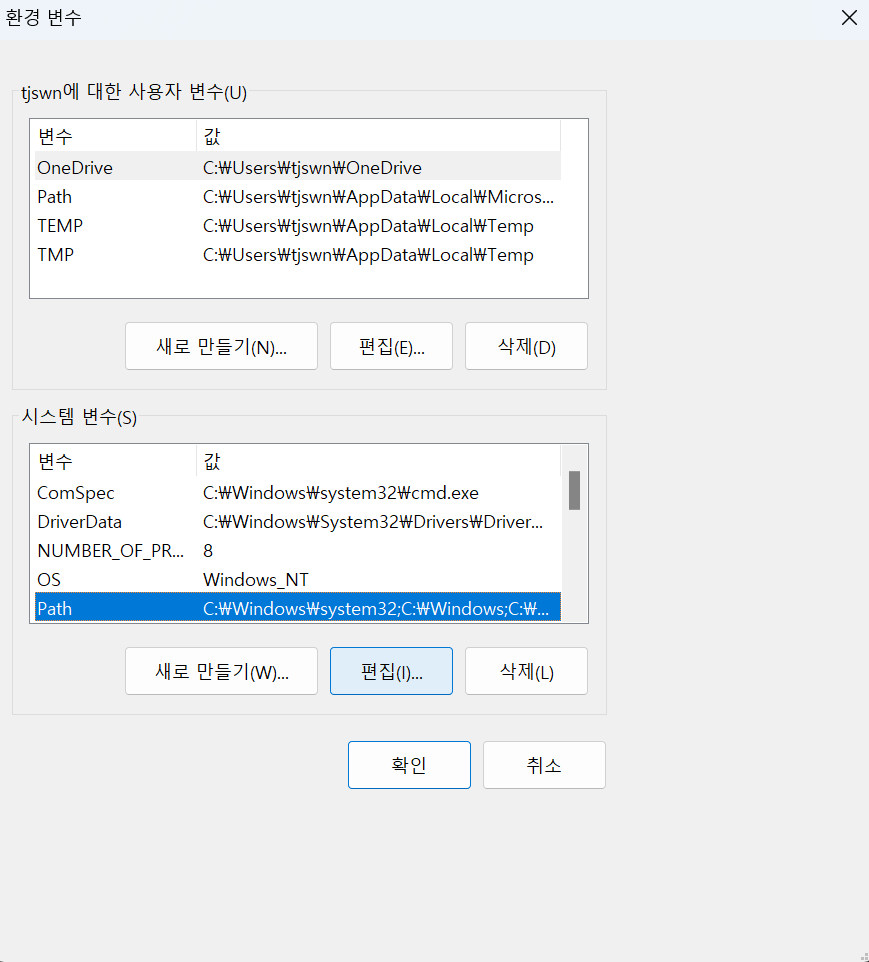The width and height of the screenshot is (869, 962).
Task: Select the TEMP user variable row
Action: pyautogui.click(x=298, y=226)
